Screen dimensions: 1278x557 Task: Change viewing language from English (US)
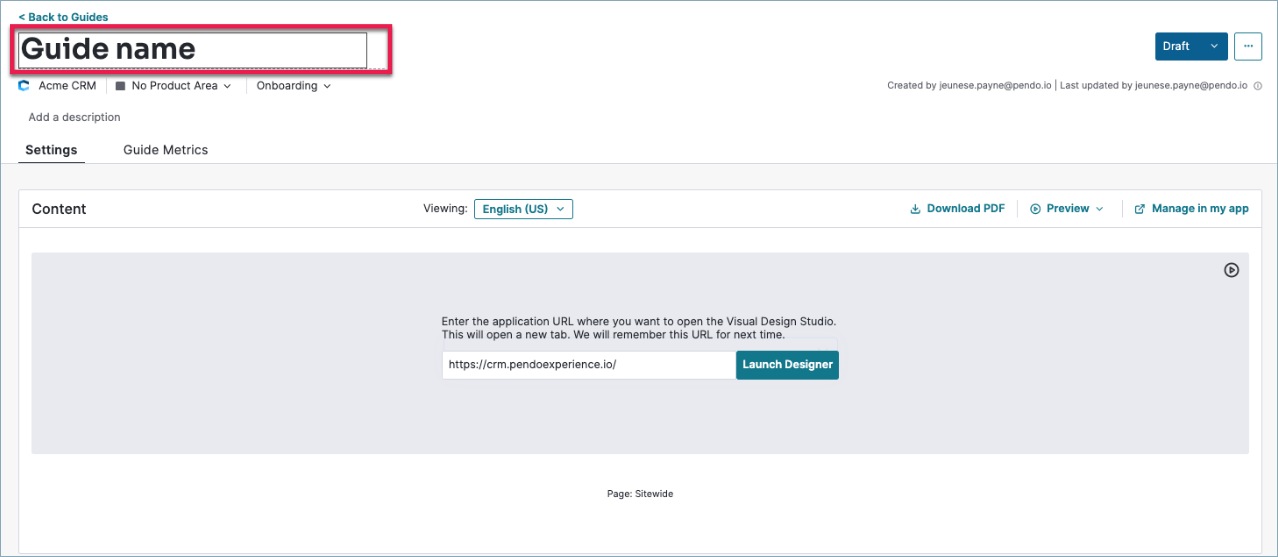(x=523, y=209)
